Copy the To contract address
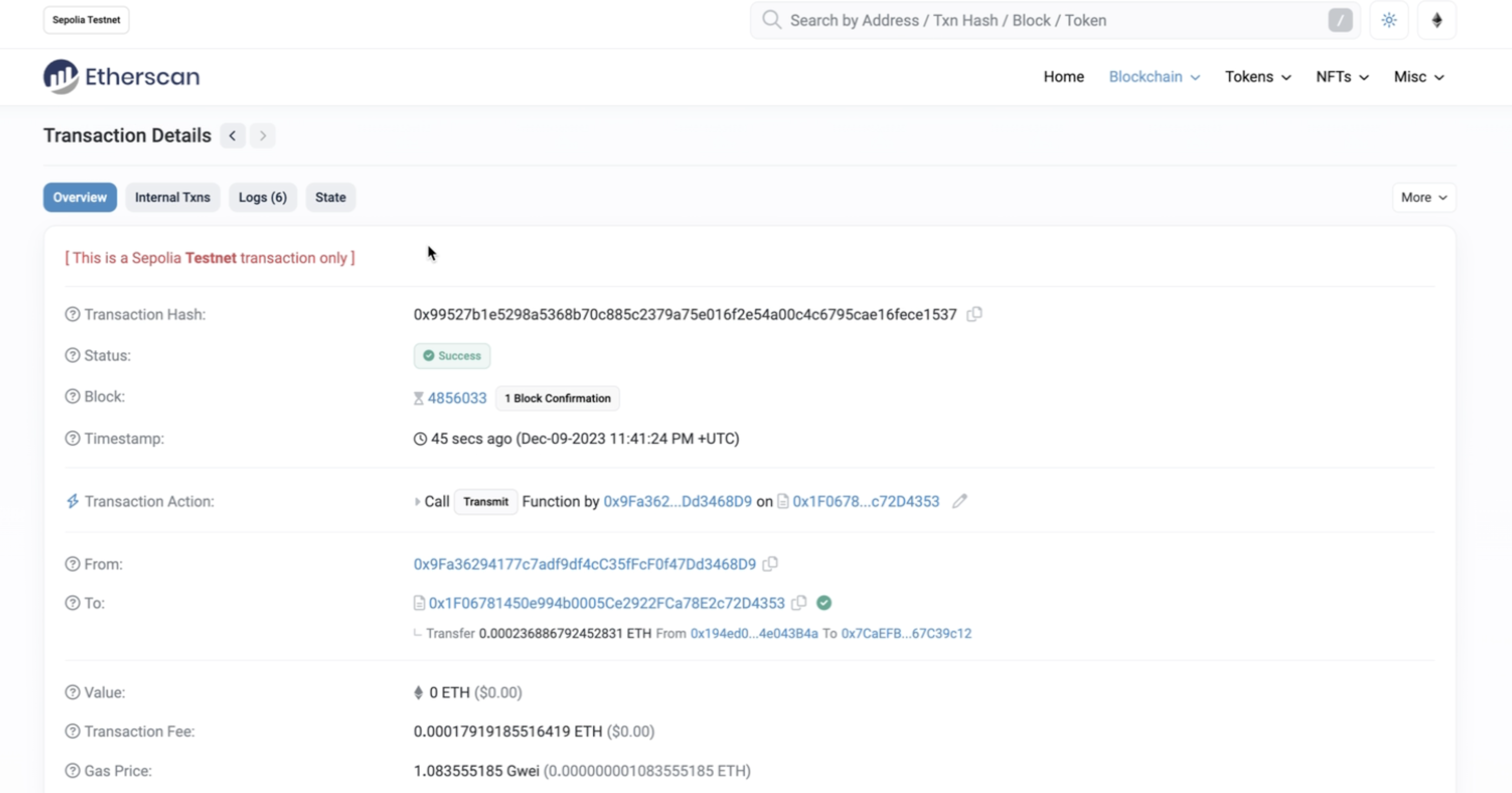Image resolution: width=1512 pixels, height=793 pixels. (799, 603)
